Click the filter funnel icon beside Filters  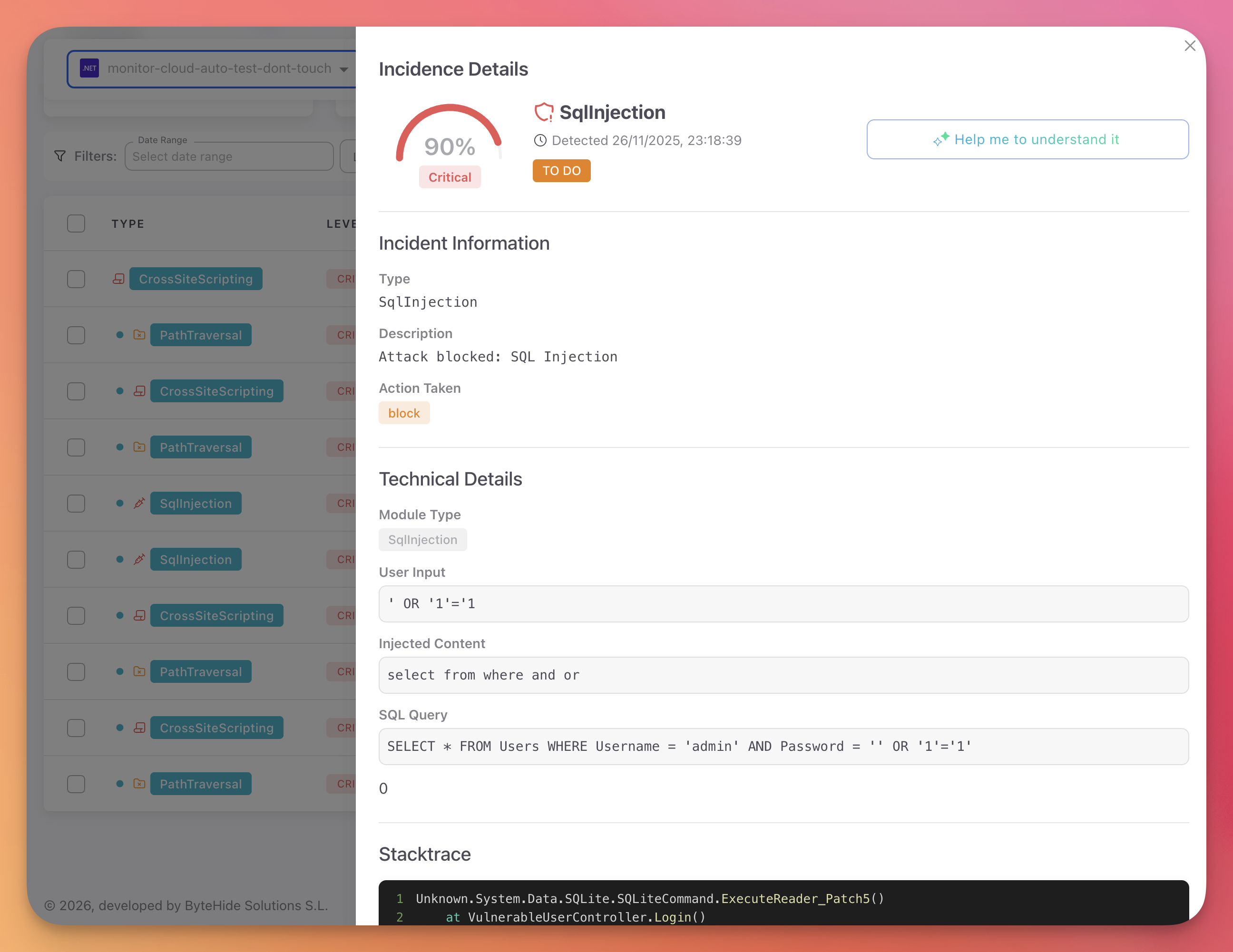[x=60, y=156]
